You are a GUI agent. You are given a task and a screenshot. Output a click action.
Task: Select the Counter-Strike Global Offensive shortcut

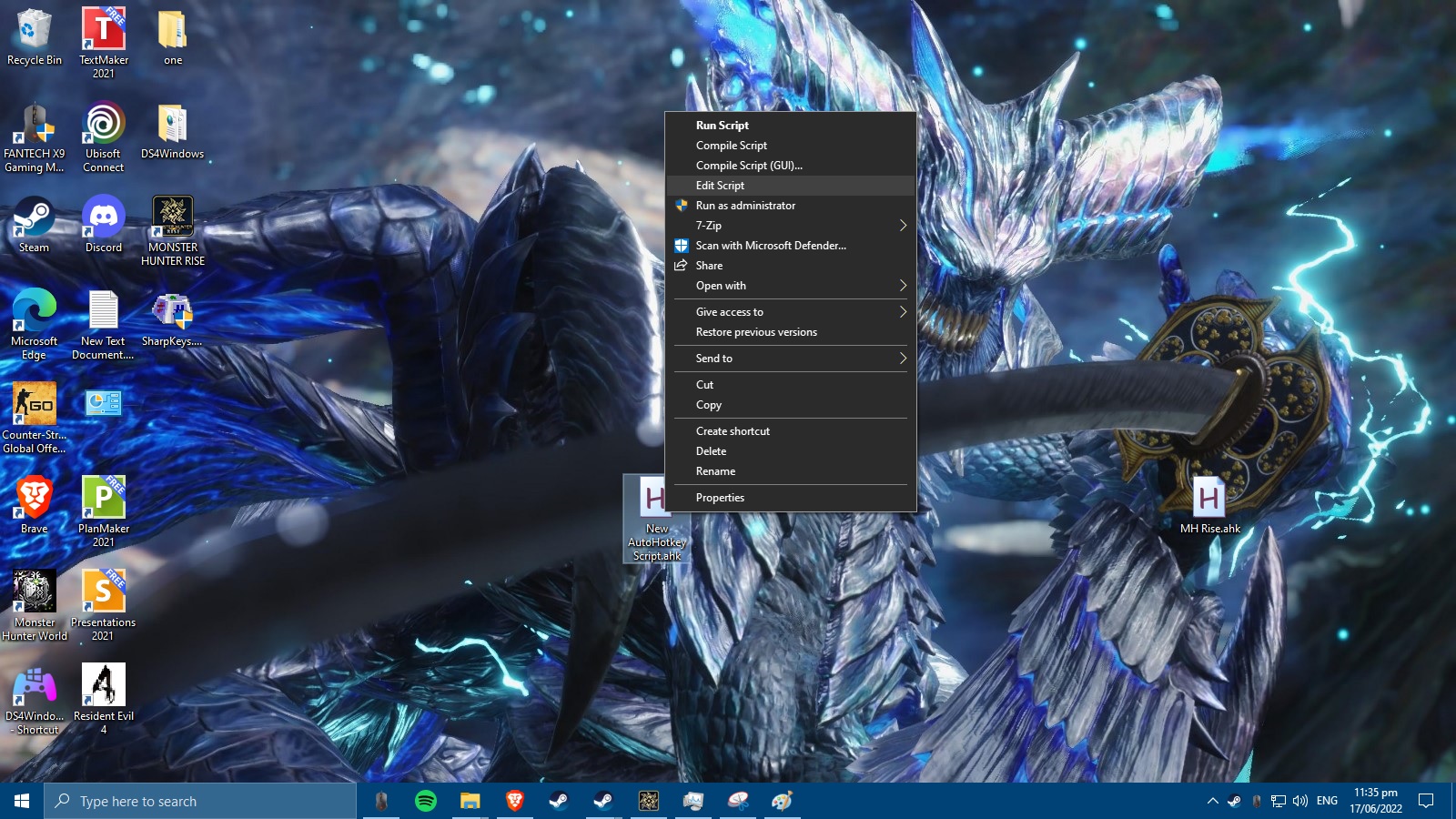click(x=35, y=419)
